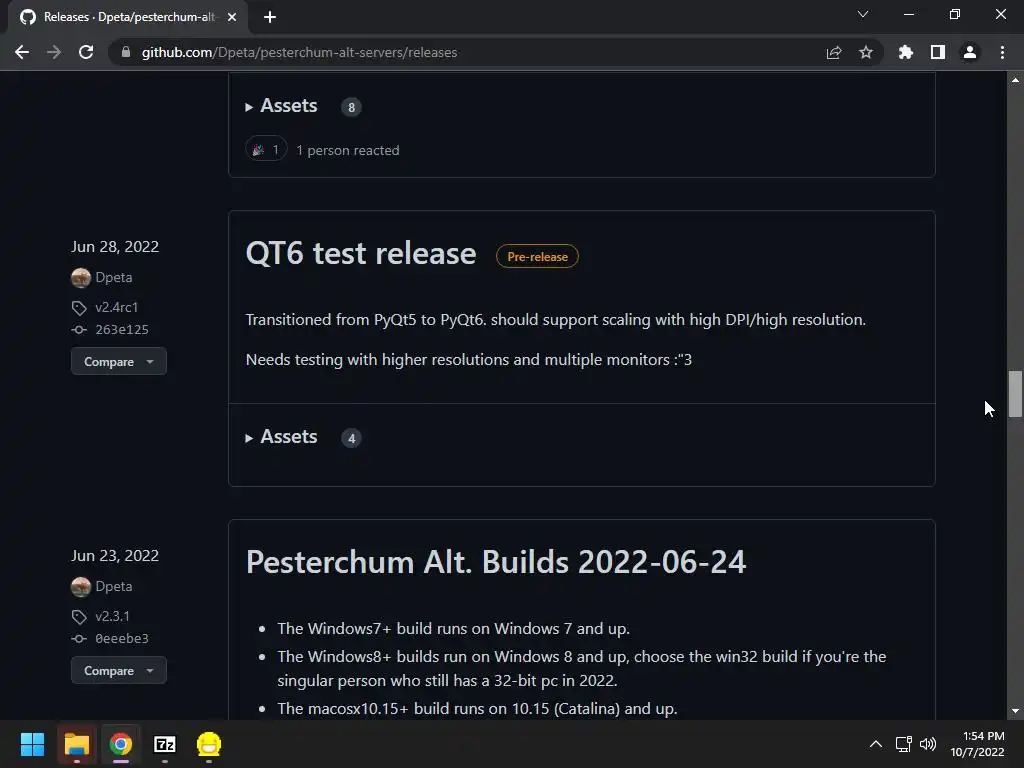Go back with the browser back arrow
The height and width of the screenshot is (768, 1024).
tap(22, 52)
